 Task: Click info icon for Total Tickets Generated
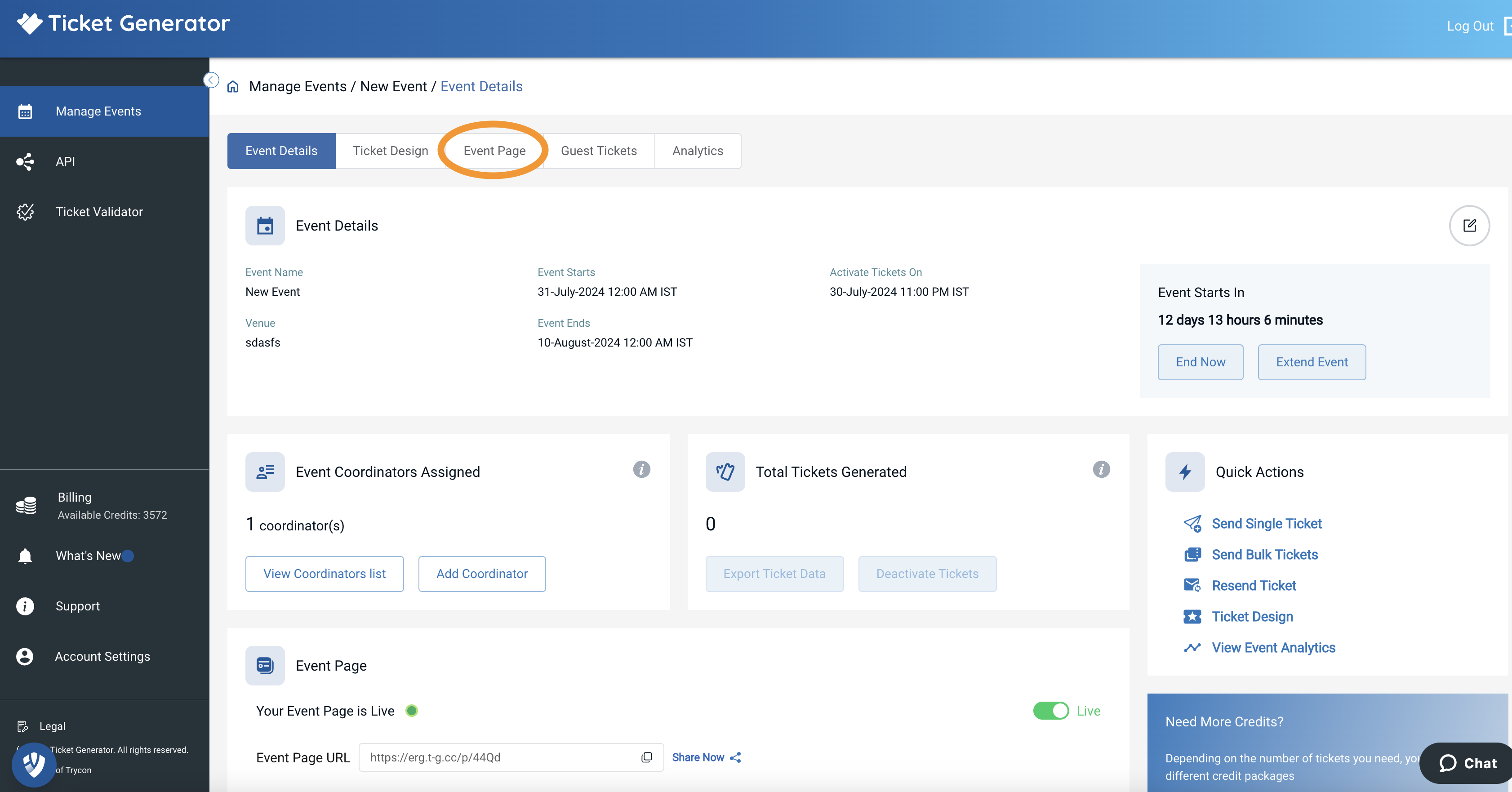[x=1101, y=469]
